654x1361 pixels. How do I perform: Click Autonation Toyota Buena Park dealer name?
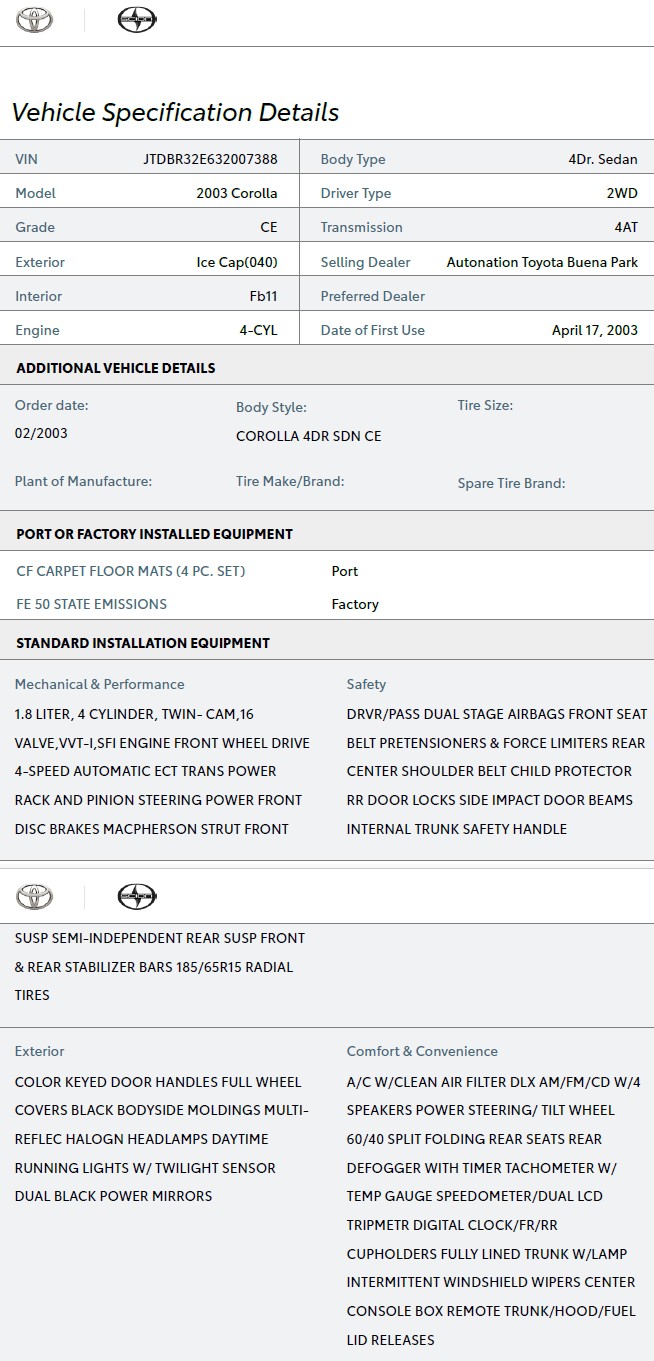[x=541, y=262]
